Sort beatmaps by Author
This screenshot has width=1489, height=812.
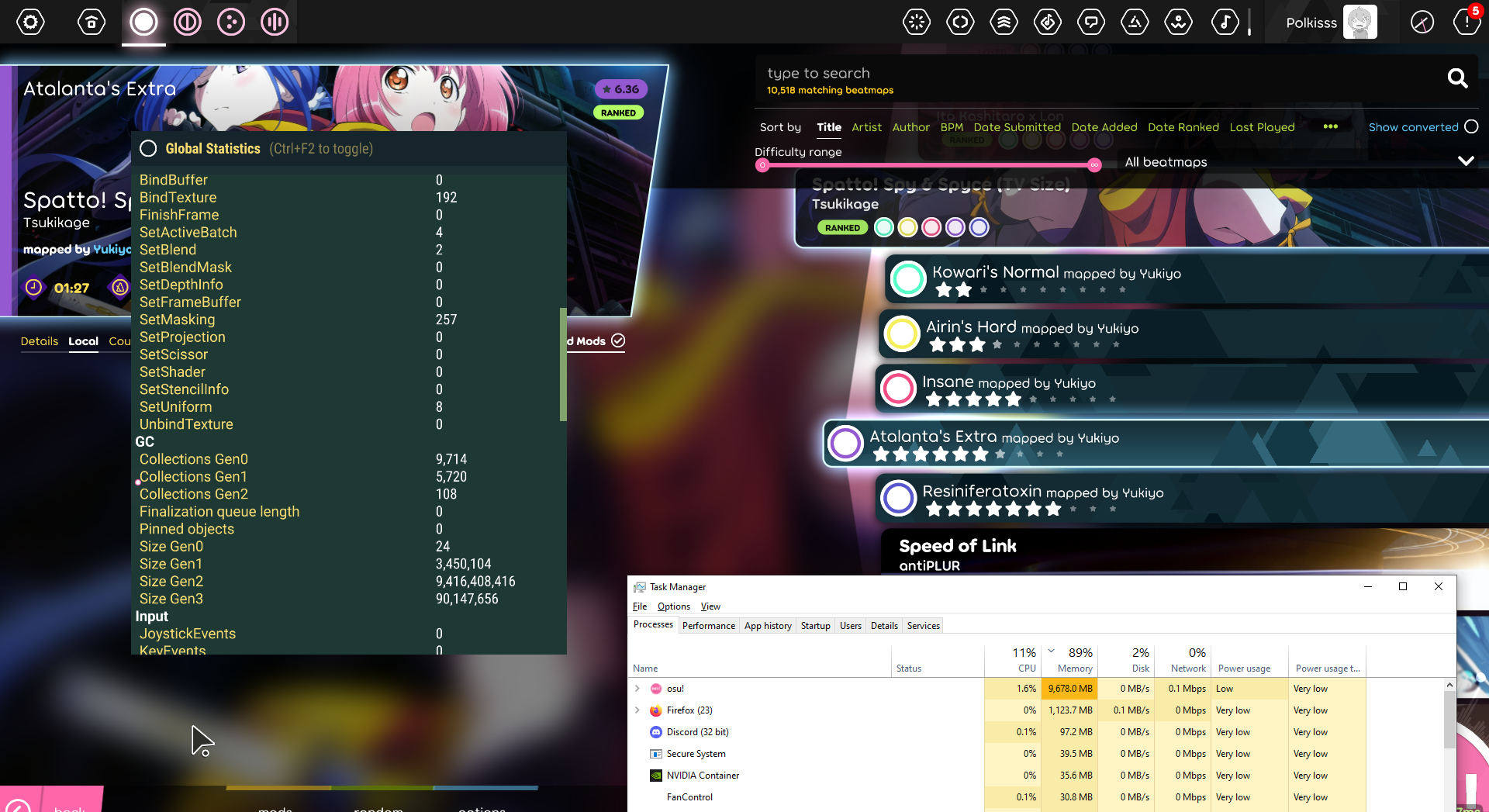point(910,127)
